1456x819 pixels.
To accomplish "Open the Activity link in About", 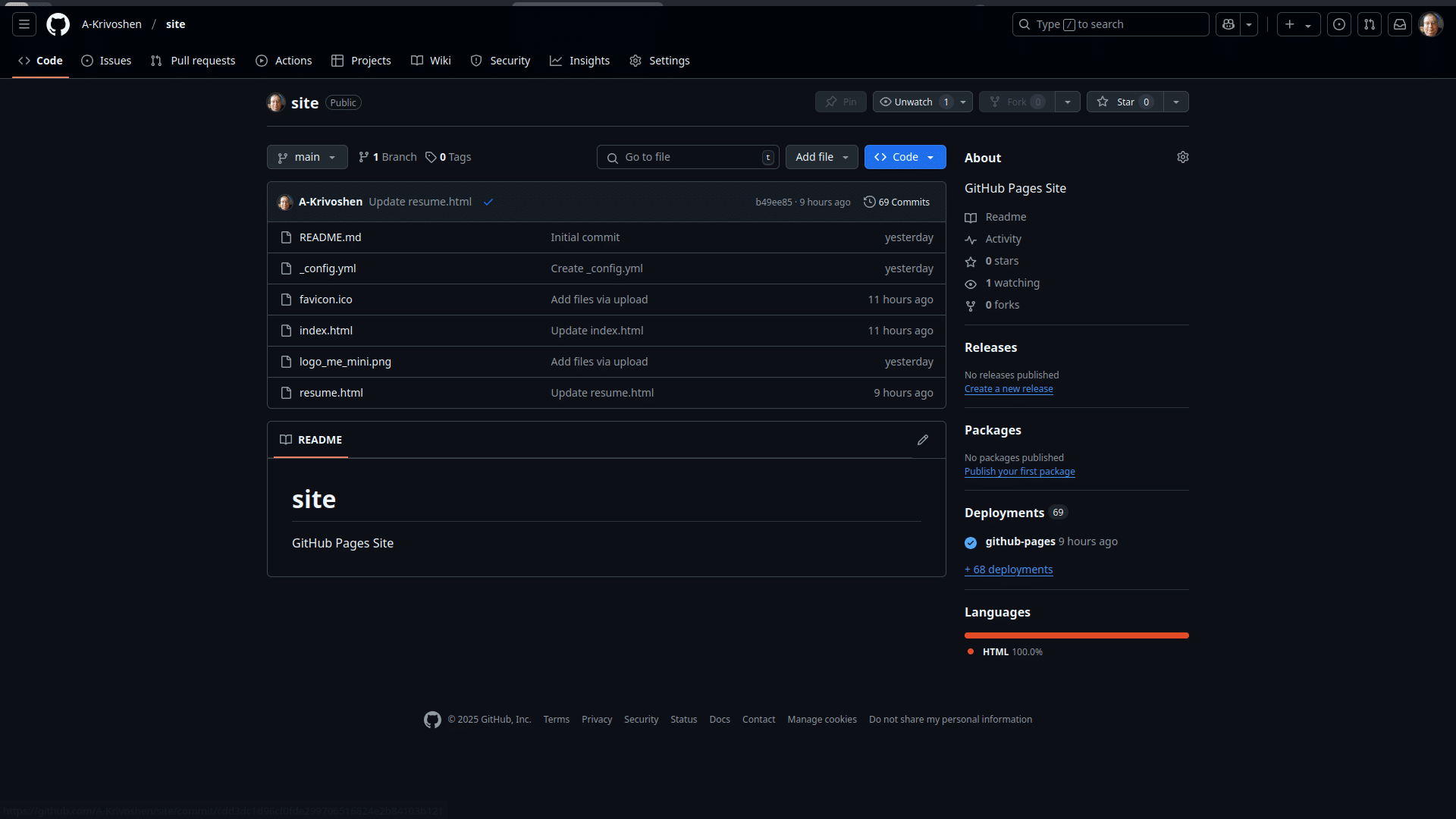I will [993, 240].
